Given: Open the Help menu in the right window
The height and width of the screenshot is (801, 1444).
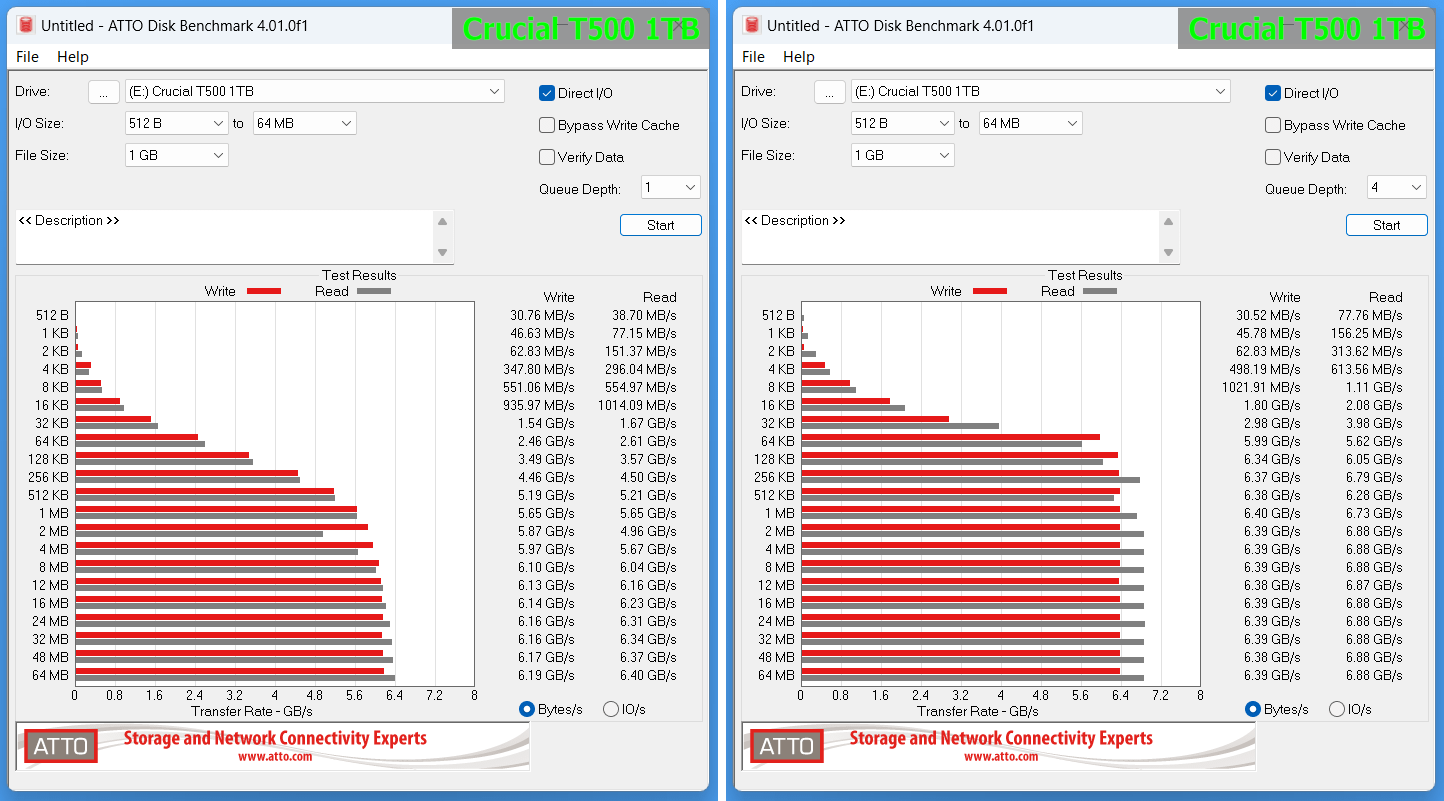Looking at the screenshot, I should [799, 57].
